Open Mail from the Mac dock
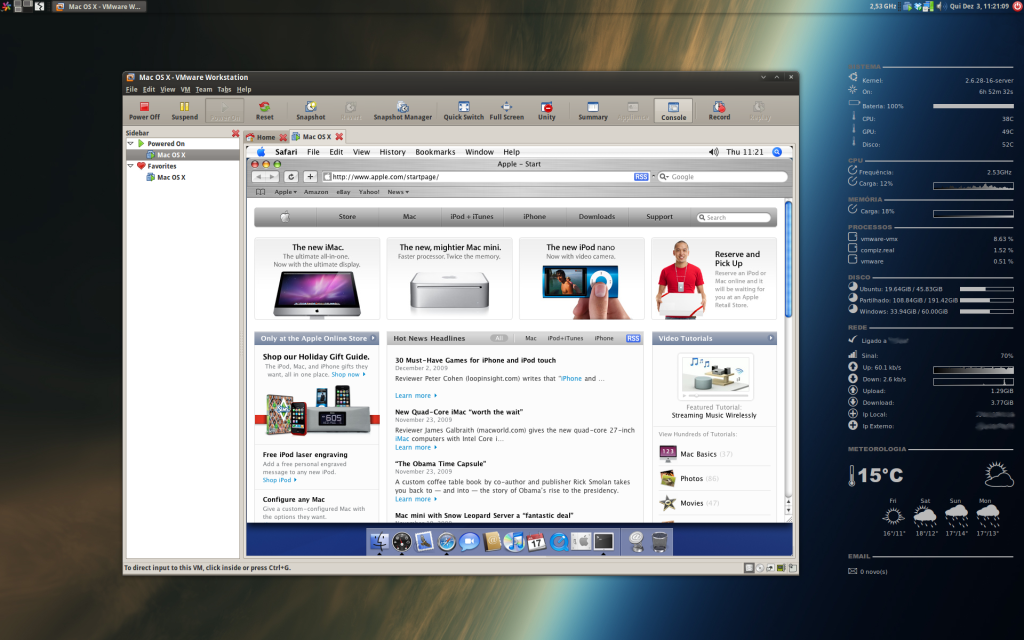Image resolution: width=1024 pixels, height=640 pixels. pyautogui.click(x=424, y=541)
